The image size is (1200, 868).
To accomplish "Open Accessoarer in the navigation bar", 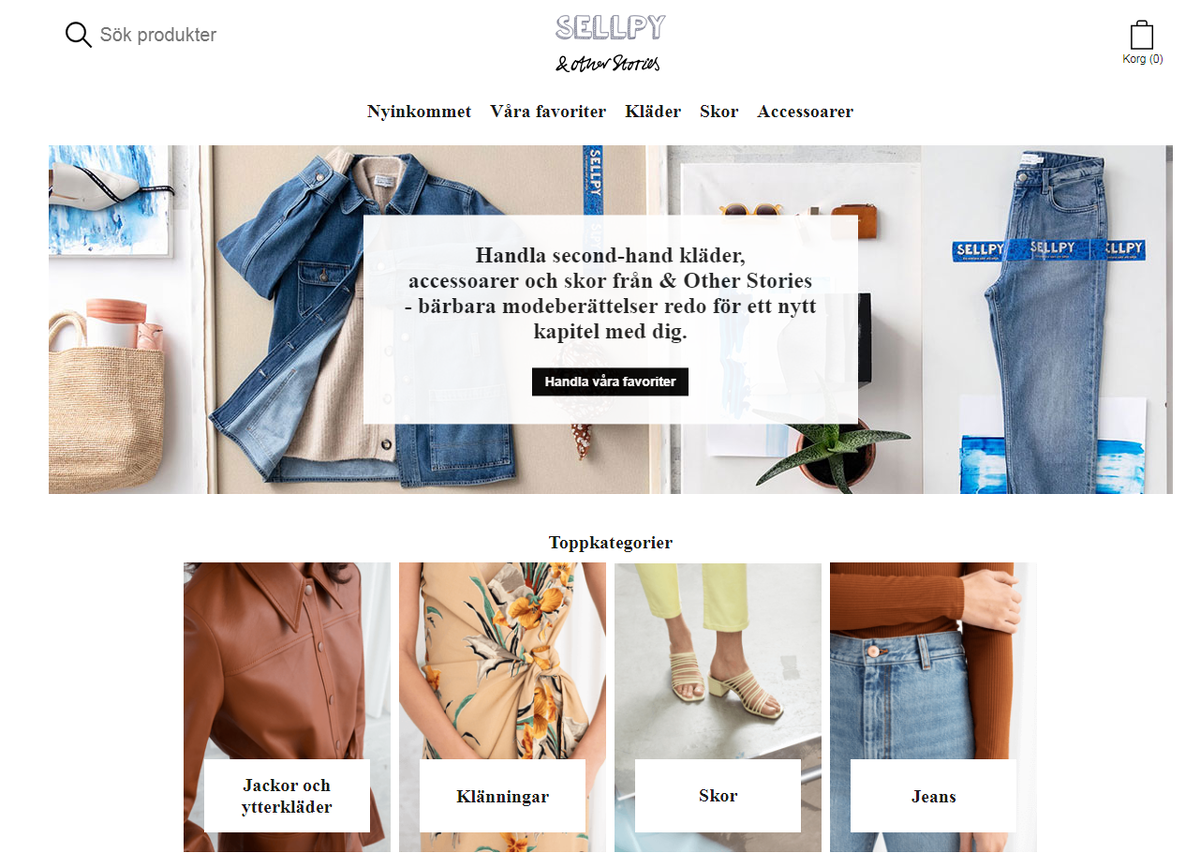I will [x=805, y=112].
